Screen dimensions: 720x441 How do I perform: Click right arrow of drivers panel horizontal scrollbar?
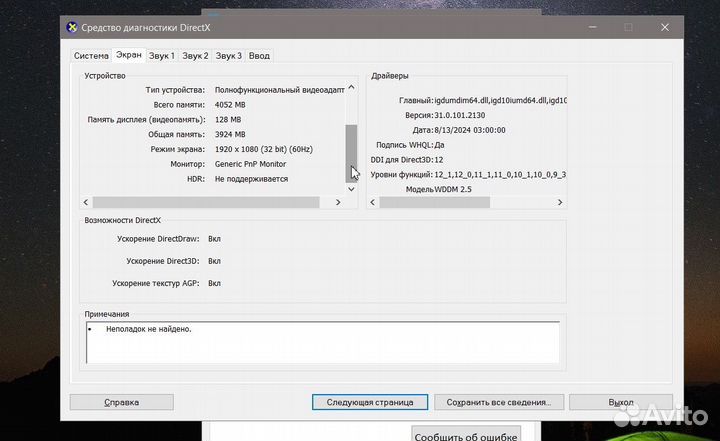coord(560,202)
